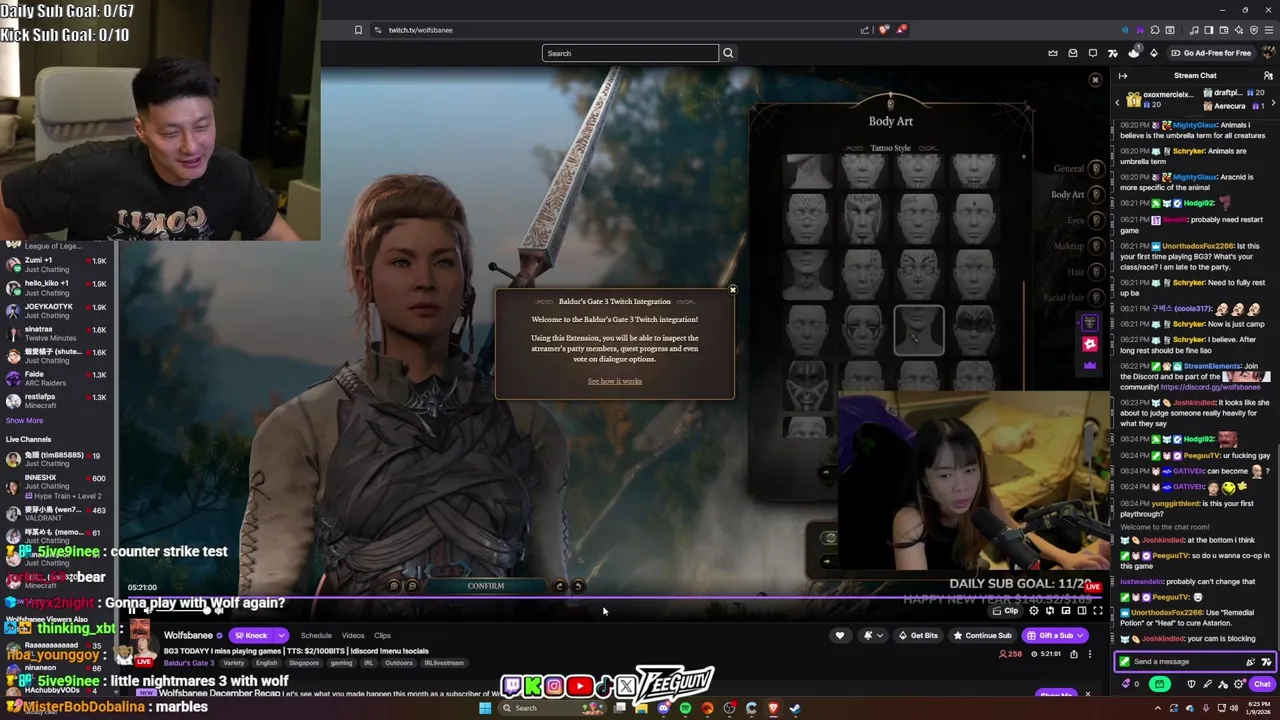Viewport: 1280px width, 720px height.
Task: Click the Knock button
Action: click(x=251, y=636)
